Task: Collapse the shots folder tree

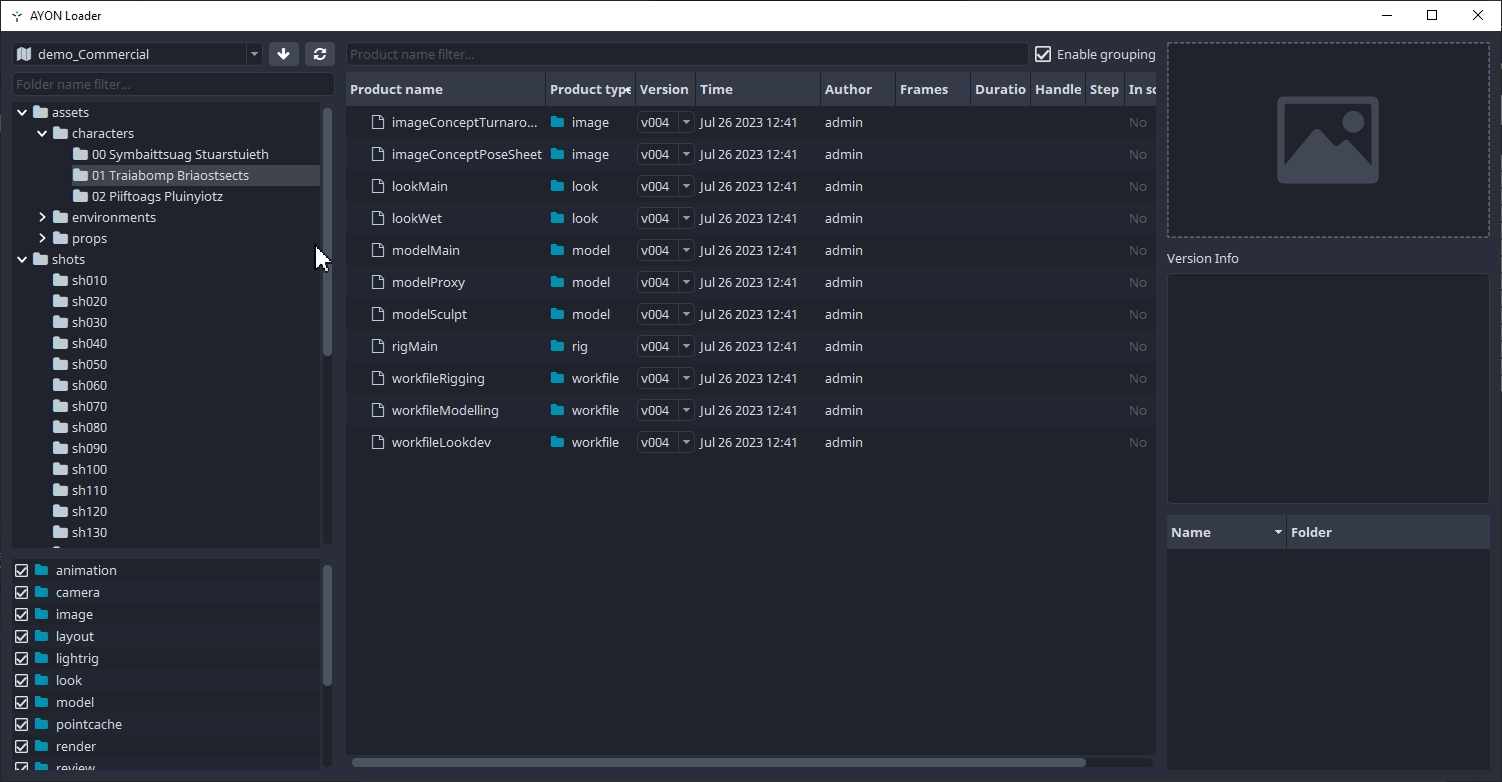Action: [22, 259]
